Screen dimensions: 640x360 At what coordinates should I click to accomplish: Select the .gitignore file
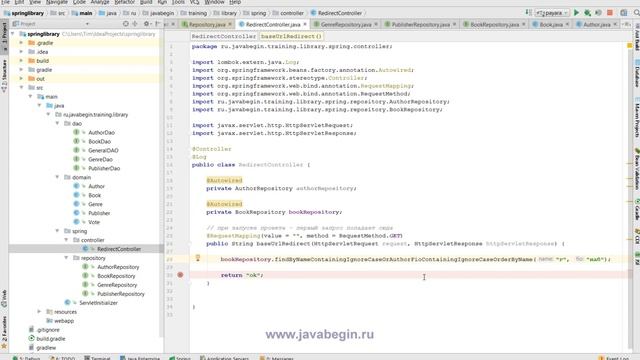click(x=48, y=329)
